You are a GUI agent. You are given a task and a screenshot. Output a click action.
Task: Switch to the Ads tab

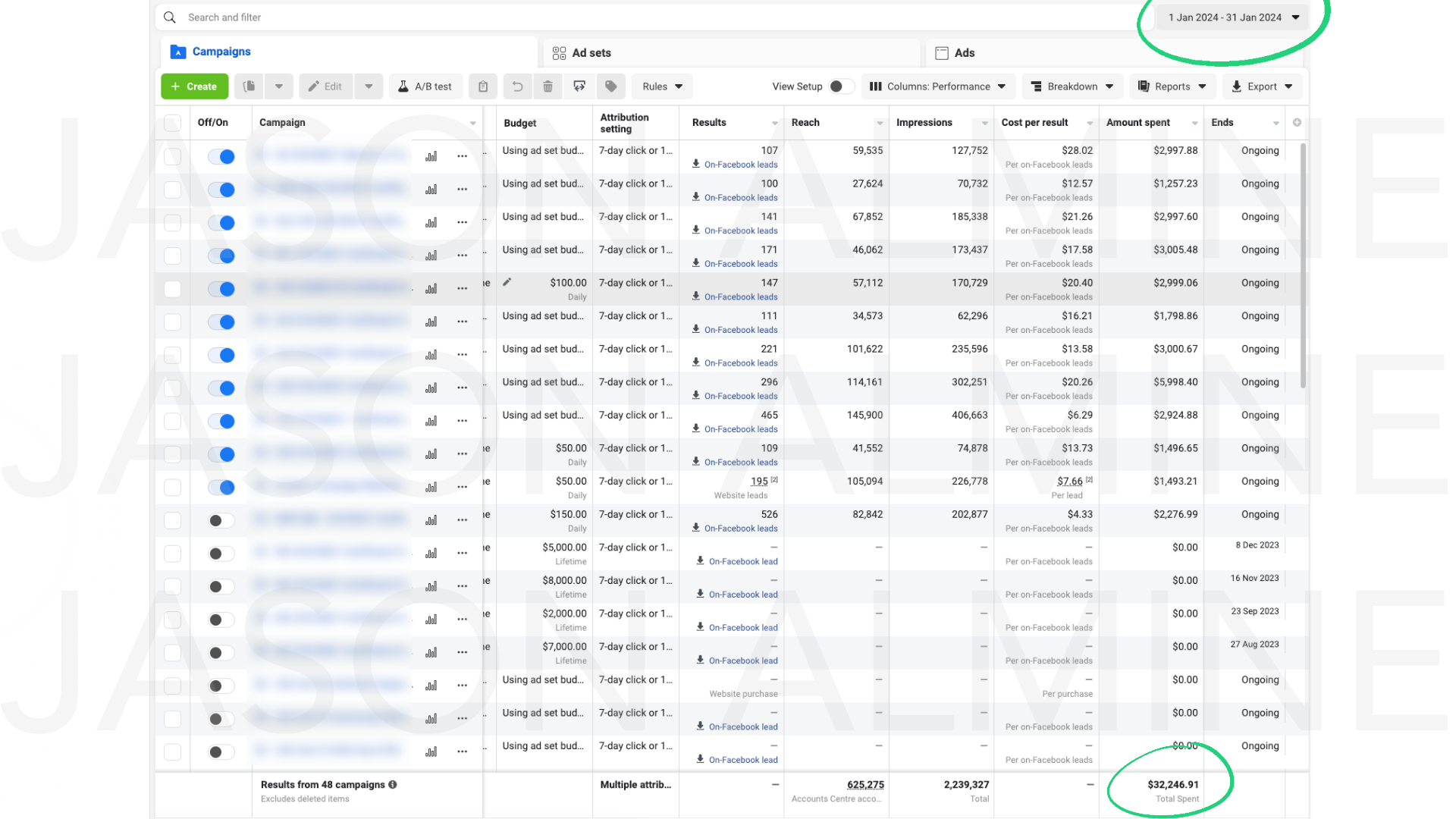[955, 53]
